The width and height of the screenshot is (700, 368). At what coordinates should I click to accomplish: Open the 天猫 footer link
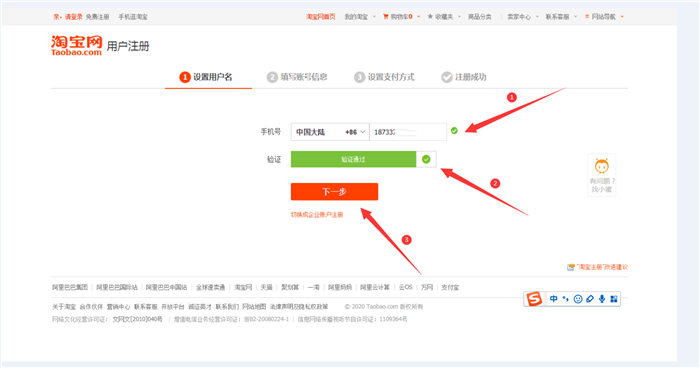tap(266, 287)
